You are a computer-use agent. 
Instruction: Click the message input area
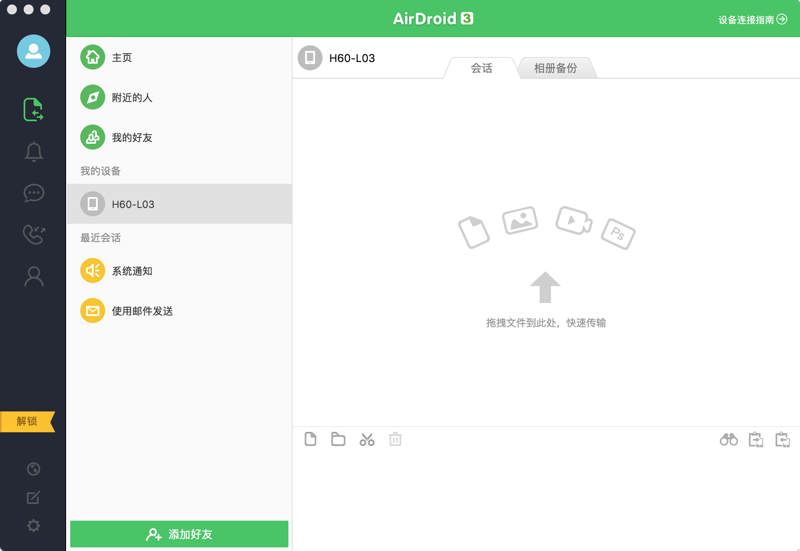(x=546, y=501)
